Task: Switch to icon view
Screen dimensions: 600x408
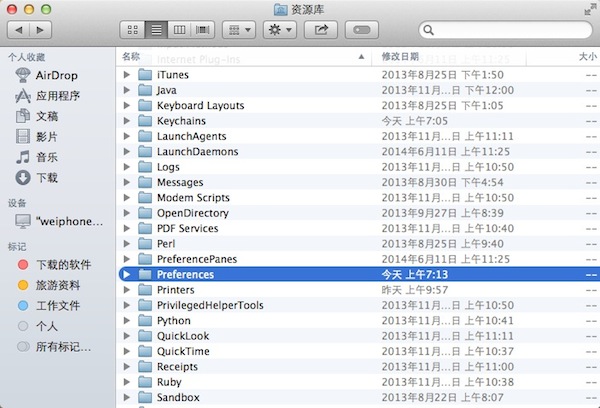Action: coord(132,30)
